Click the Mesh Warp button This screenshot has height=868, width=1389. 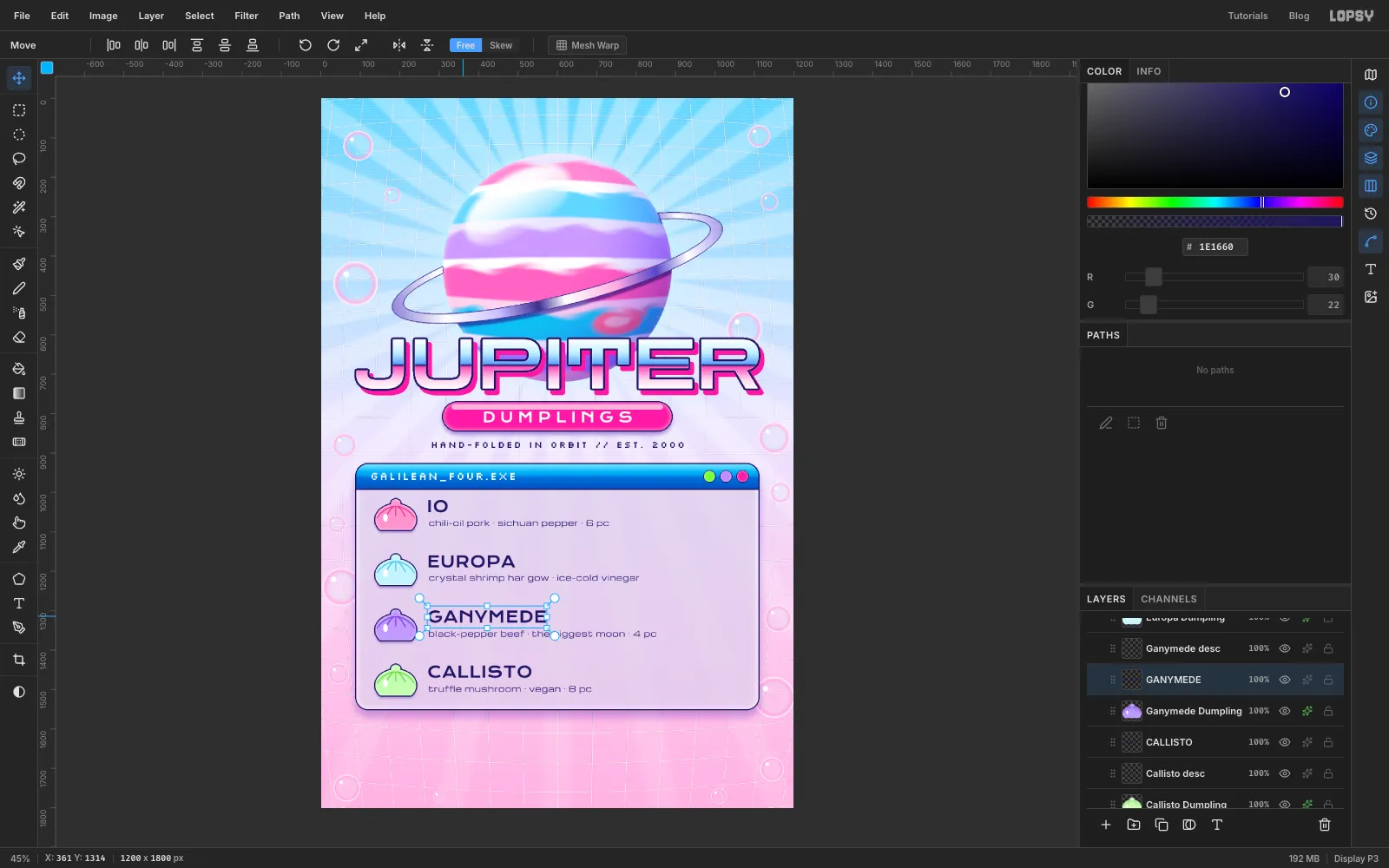tap(588, 45)
